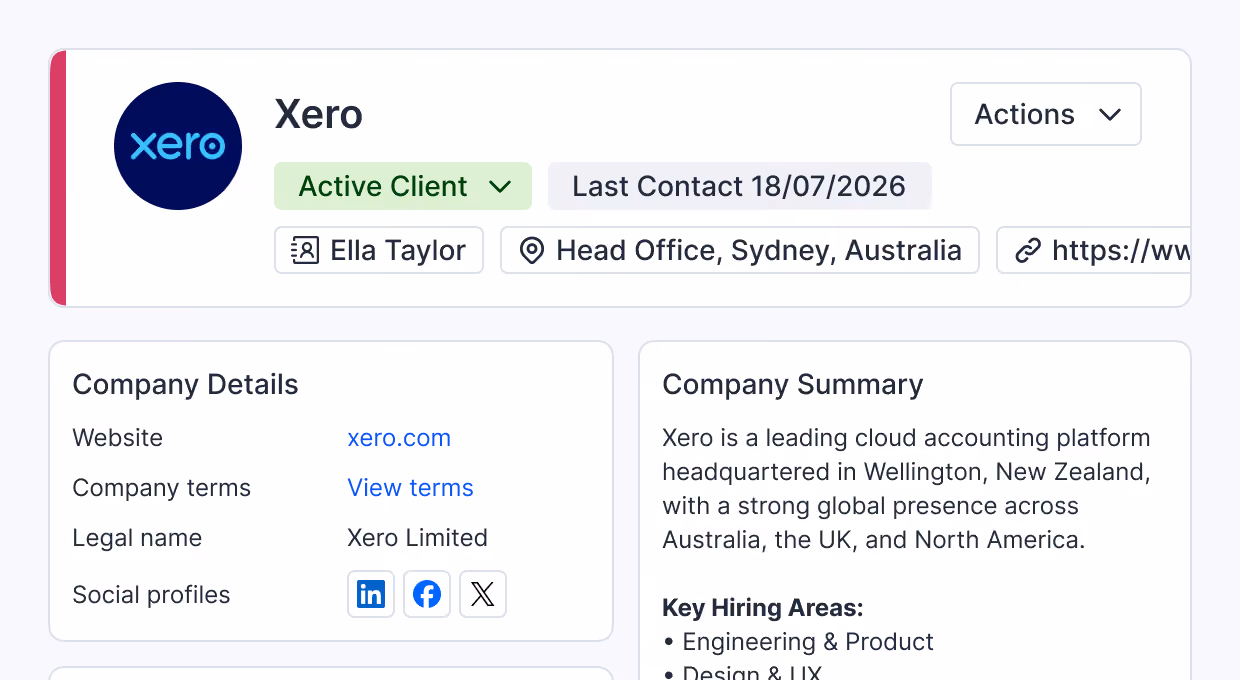1240x680 pixels.
Task: Click the Legal name label
Action: pos(137,538)
